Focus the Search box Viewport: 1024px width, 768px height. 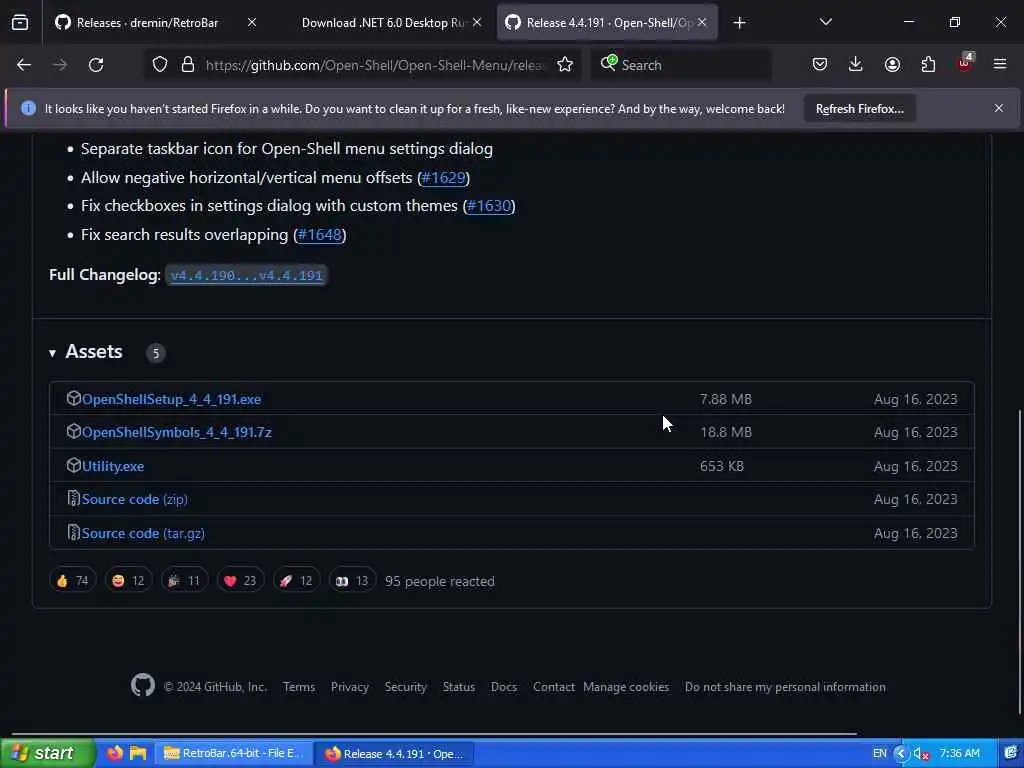tap(682, 65)
